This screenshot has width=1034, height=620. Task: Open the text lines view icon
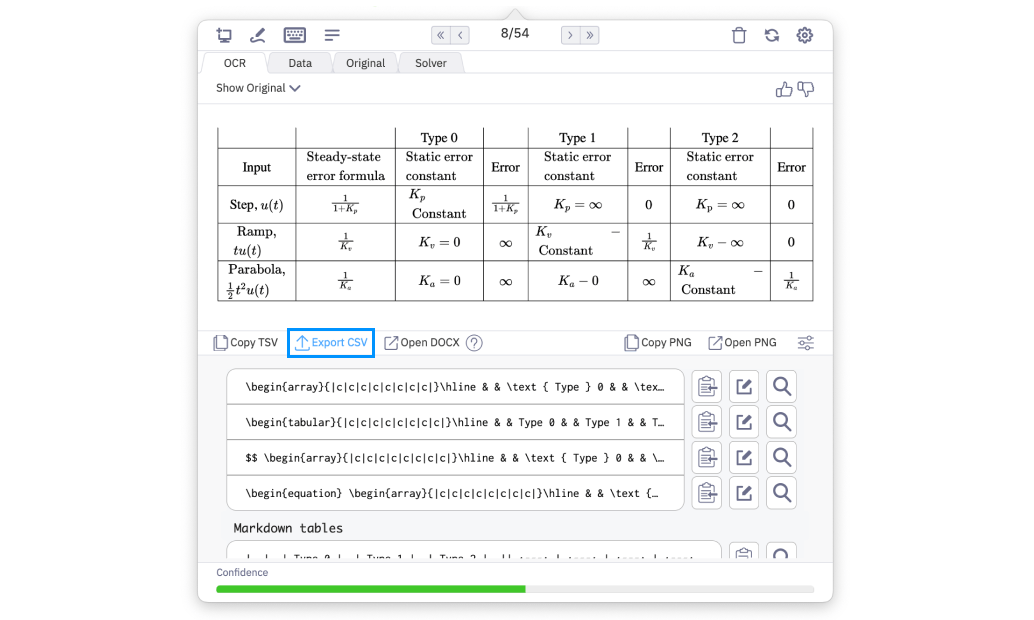tap(331, 34)
